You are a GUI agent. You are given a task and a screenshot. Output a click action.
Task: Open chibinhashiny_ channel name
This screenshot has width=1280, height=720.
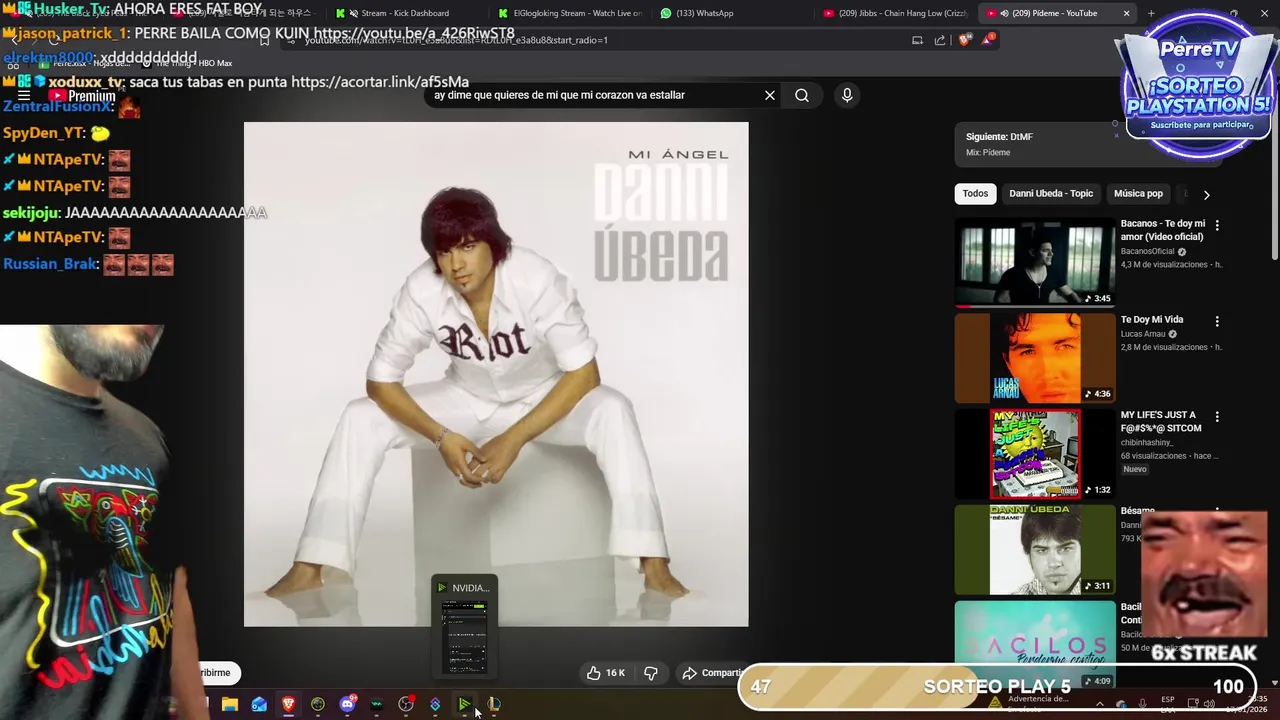pos(1147,442)
